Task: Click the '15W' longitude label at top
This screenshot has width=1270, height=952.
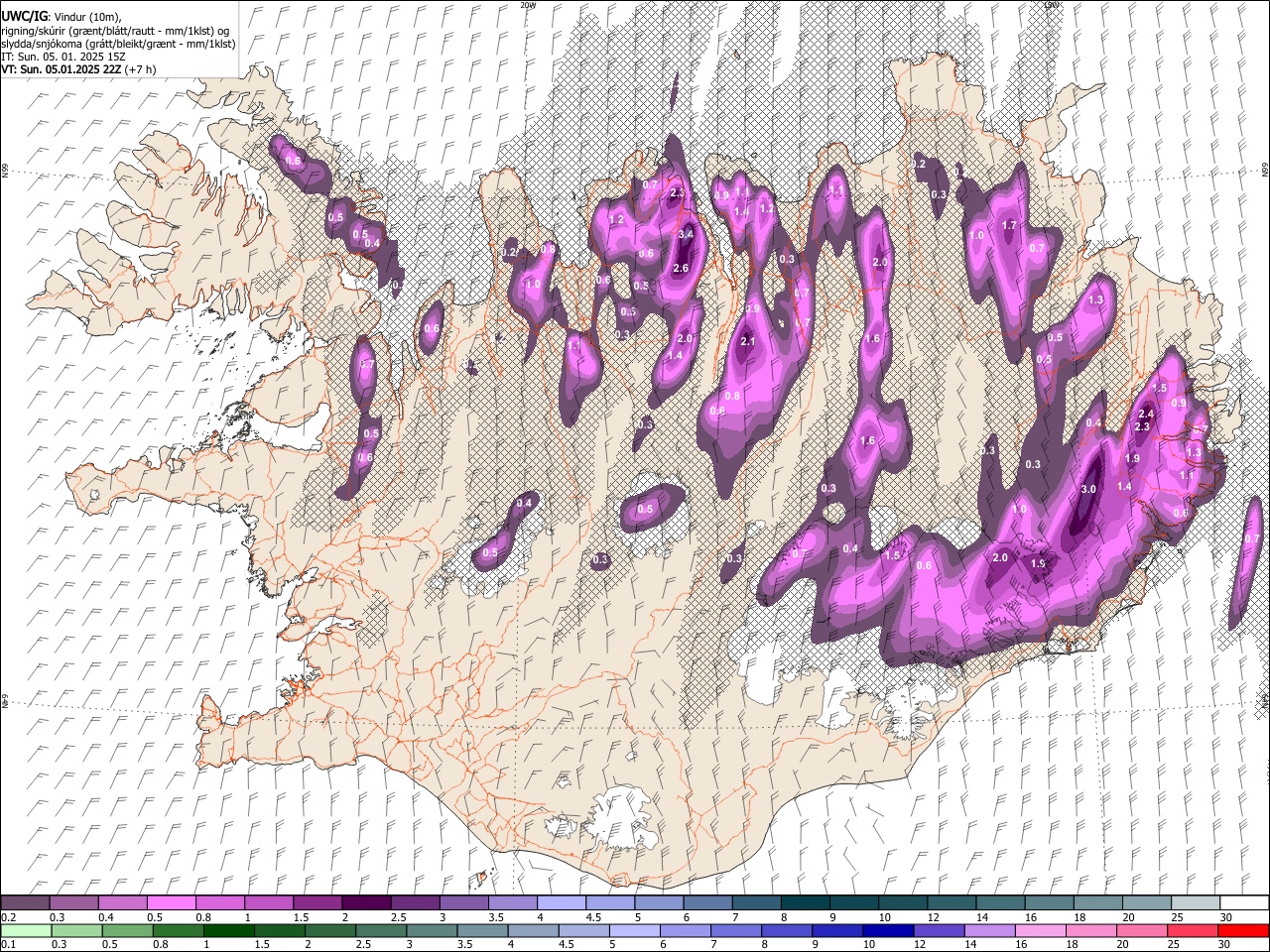Action: 1051,4
